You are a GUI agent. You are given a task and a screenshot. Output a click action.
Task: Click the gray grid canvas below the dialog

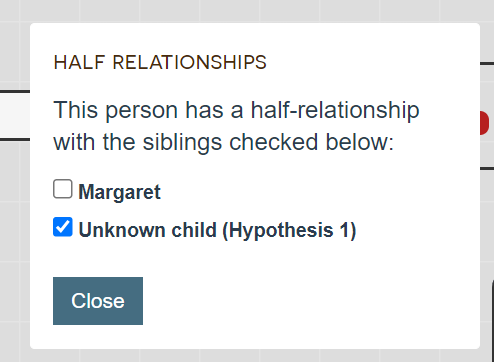point(247,356)
